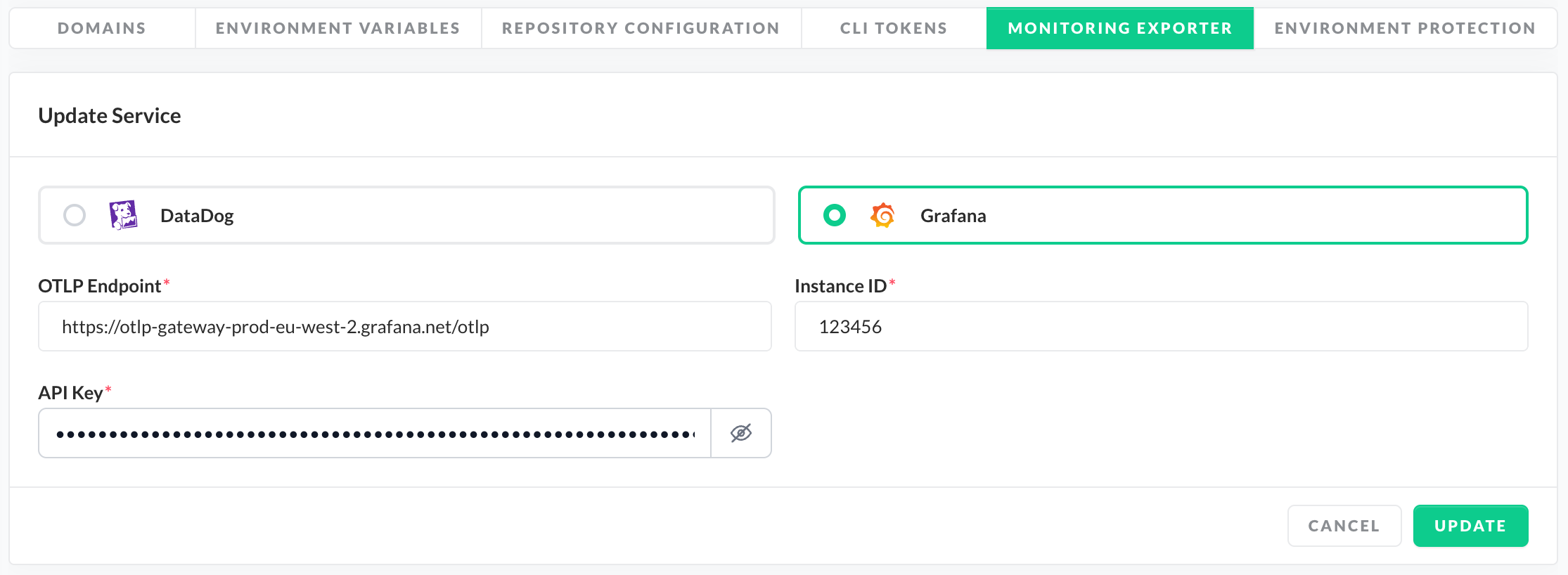This screenshot has width=1568, height=575.
Task: Click the Update Service heading
Action: point(110,116)
